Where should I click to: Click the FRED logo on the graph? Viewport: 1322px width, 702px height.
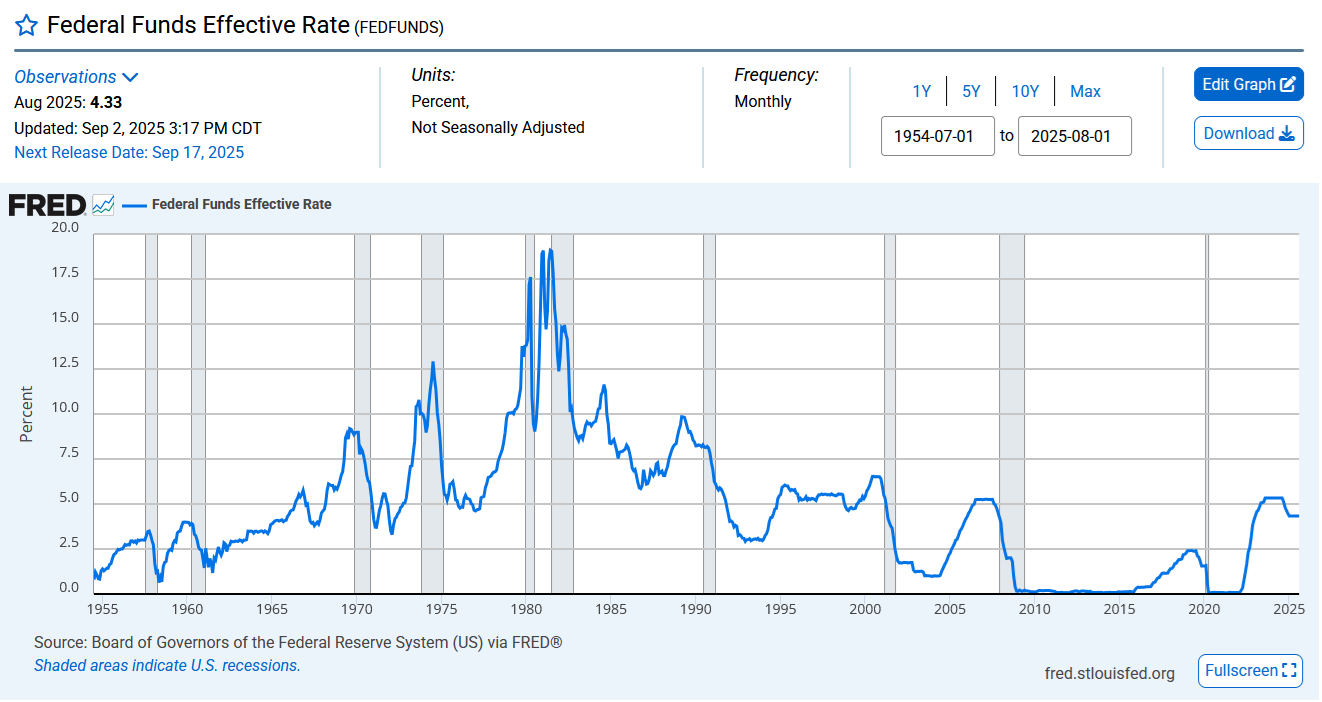[47, 205]
